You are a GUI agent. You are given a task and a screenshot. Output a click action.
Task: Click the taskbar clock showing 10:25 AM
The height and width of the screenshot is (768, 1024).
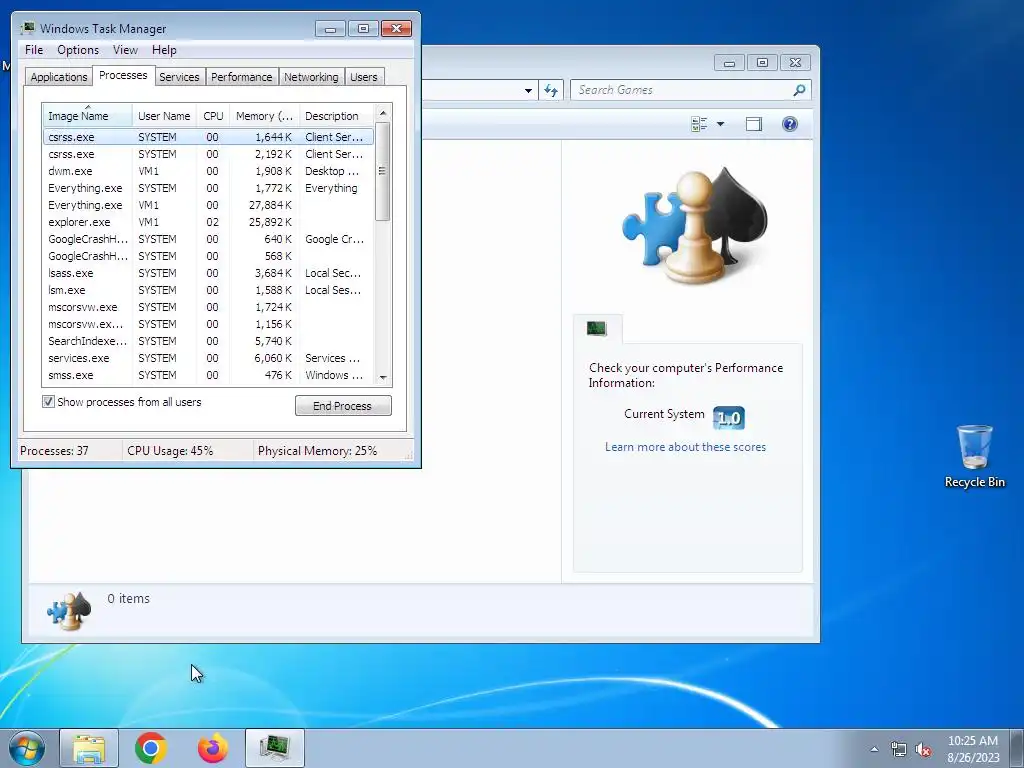pyautogui.click(x=973, y=749)
